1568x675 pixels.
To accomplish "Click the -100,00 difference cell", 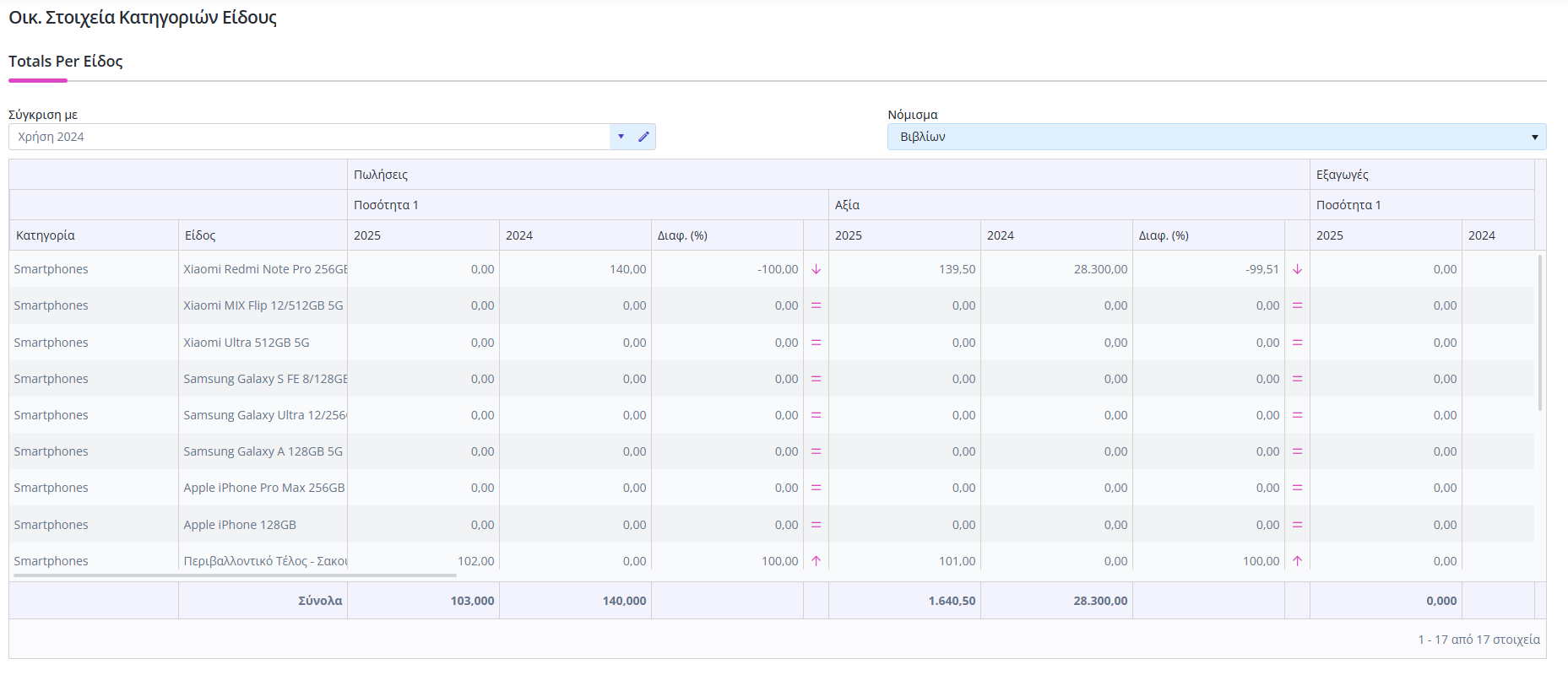I will coord(727,269).
